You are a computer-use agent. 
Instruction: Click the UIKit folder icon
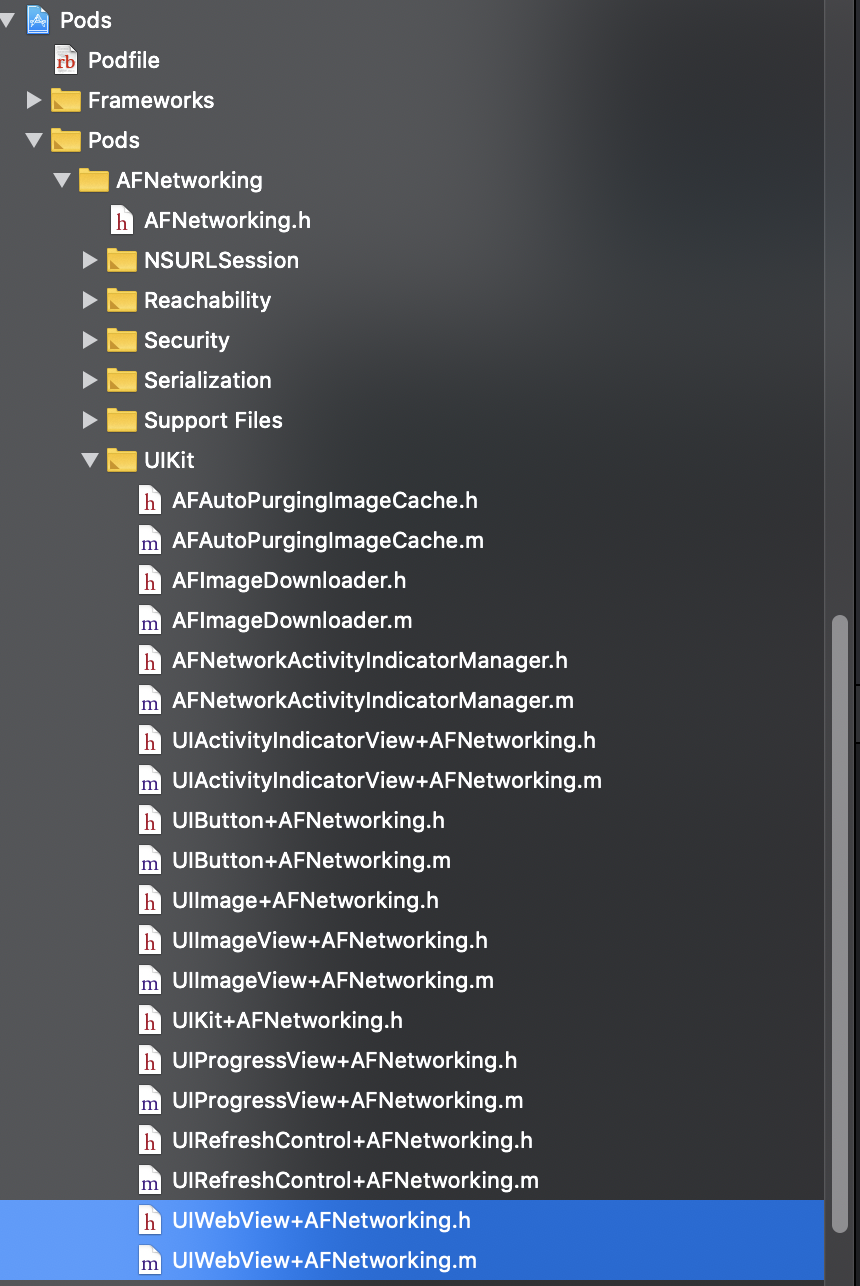pyautogui.click(x=122, y=459)
